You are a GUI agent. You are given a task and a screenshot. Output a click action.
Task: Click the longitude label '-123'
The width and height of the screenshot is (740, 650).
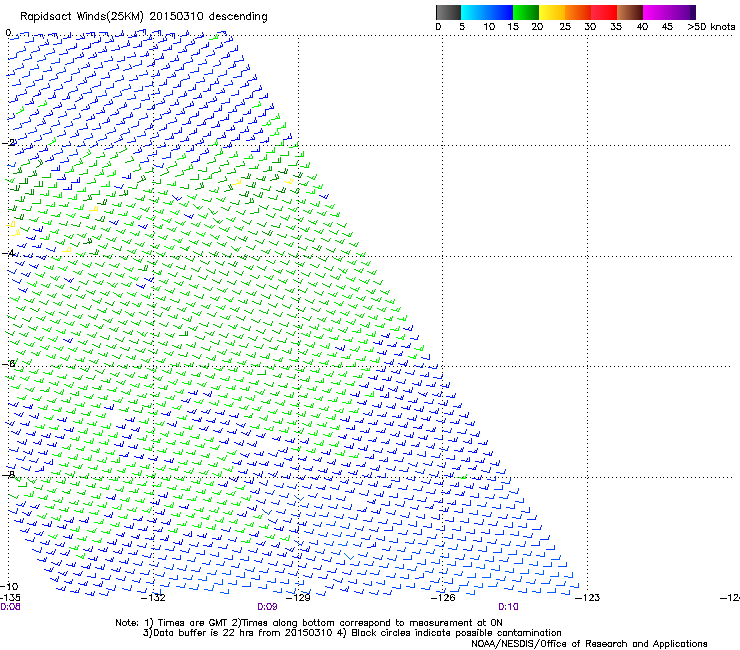(588, 598)
